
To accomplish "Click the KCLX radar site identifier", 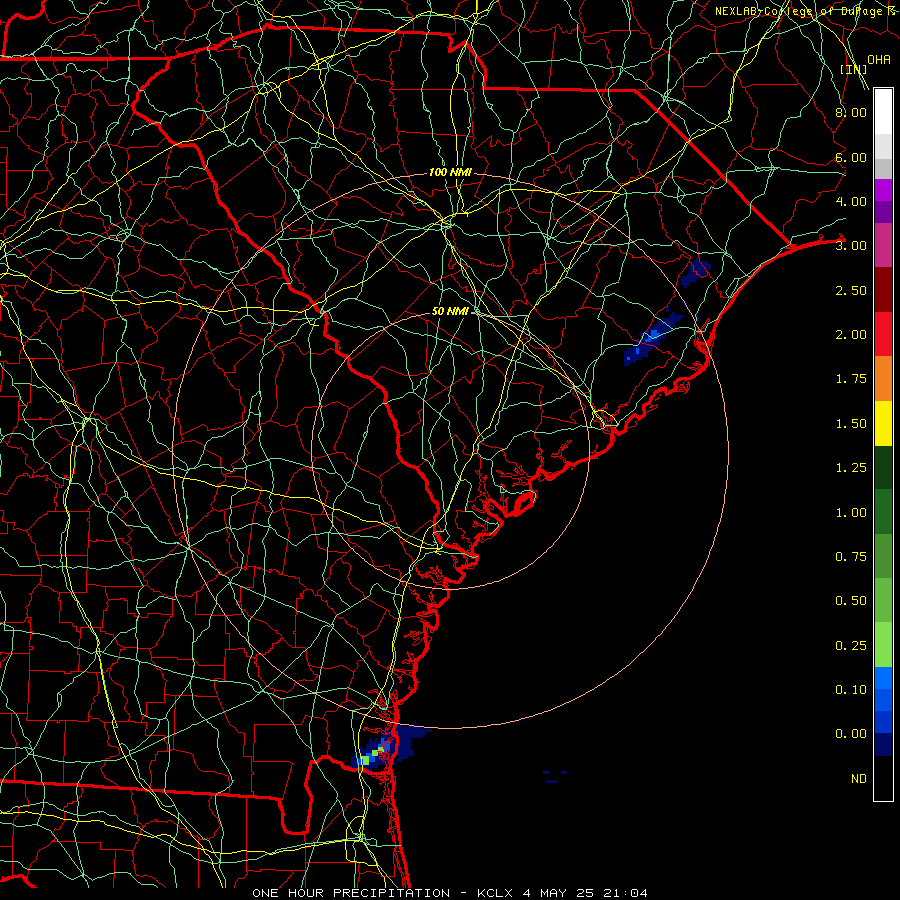I will pyautogui.click(x=494, y=893).
